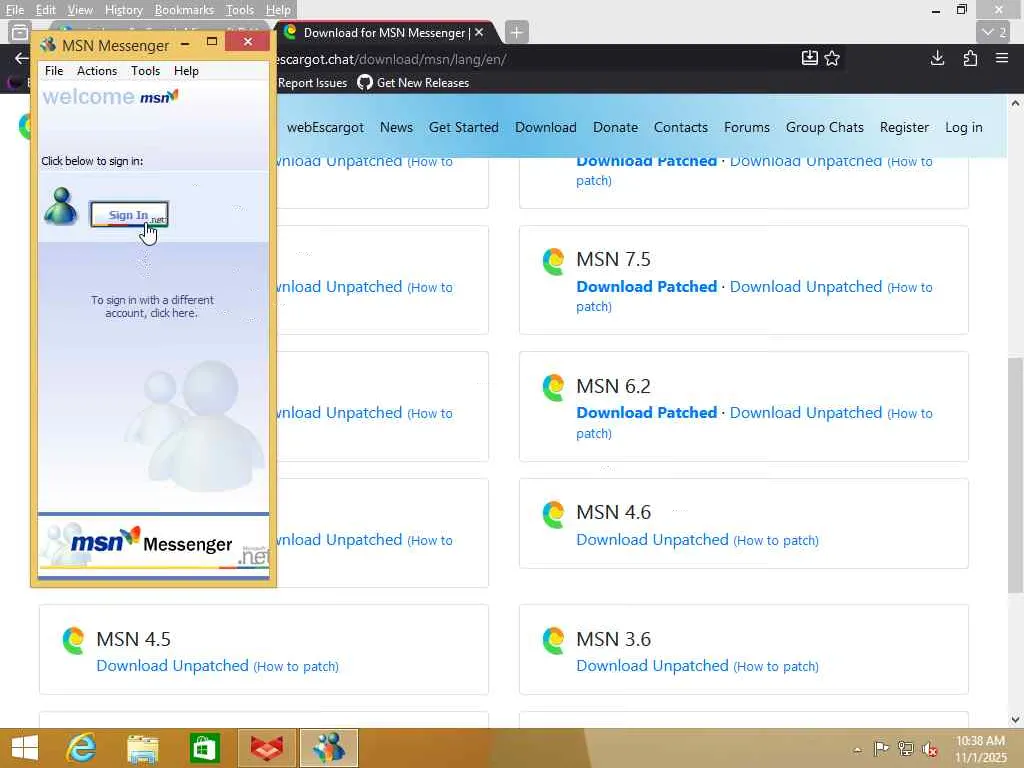The height and width of the screenshot is (768, 1024).
Task: Open the Get Started nav link
Action: pos(464,127)
